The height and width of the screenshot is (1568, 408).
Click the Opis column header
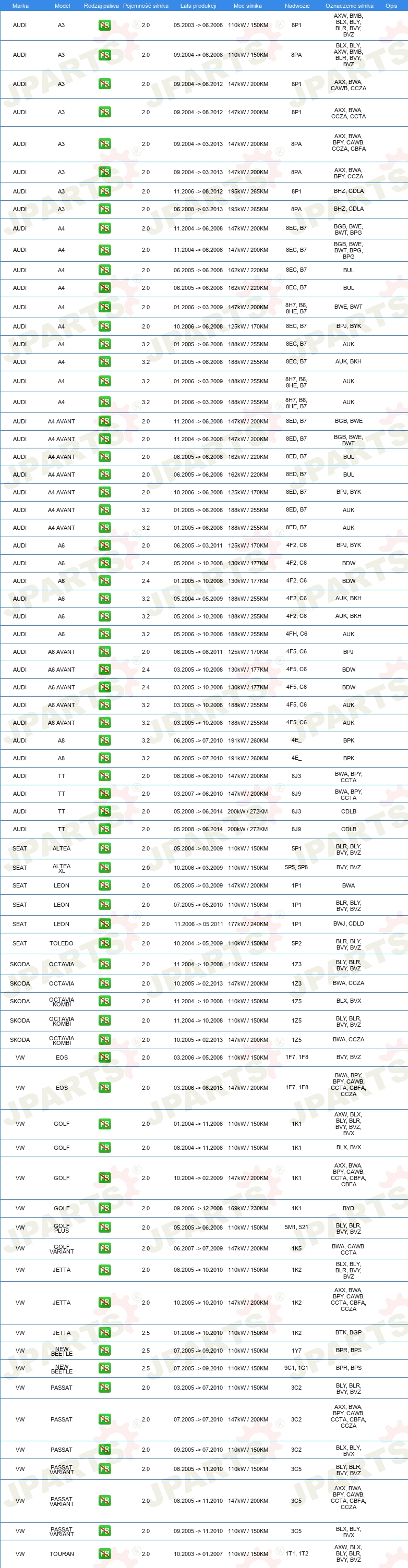(391, 6)
